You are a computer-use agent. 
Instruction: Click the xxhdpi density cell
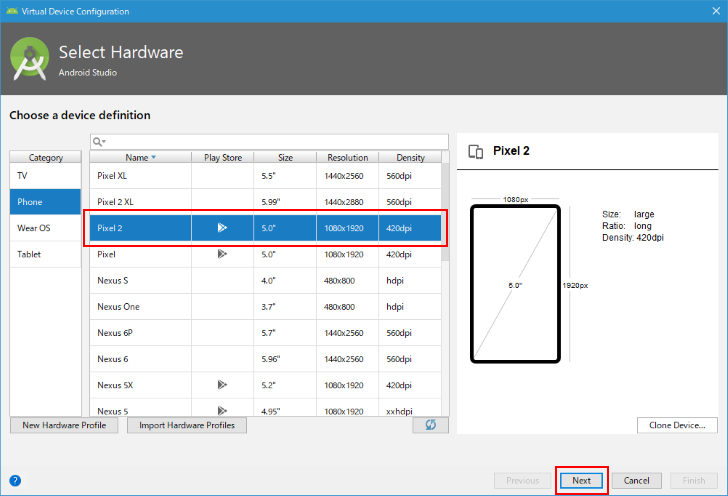[410, 411]
